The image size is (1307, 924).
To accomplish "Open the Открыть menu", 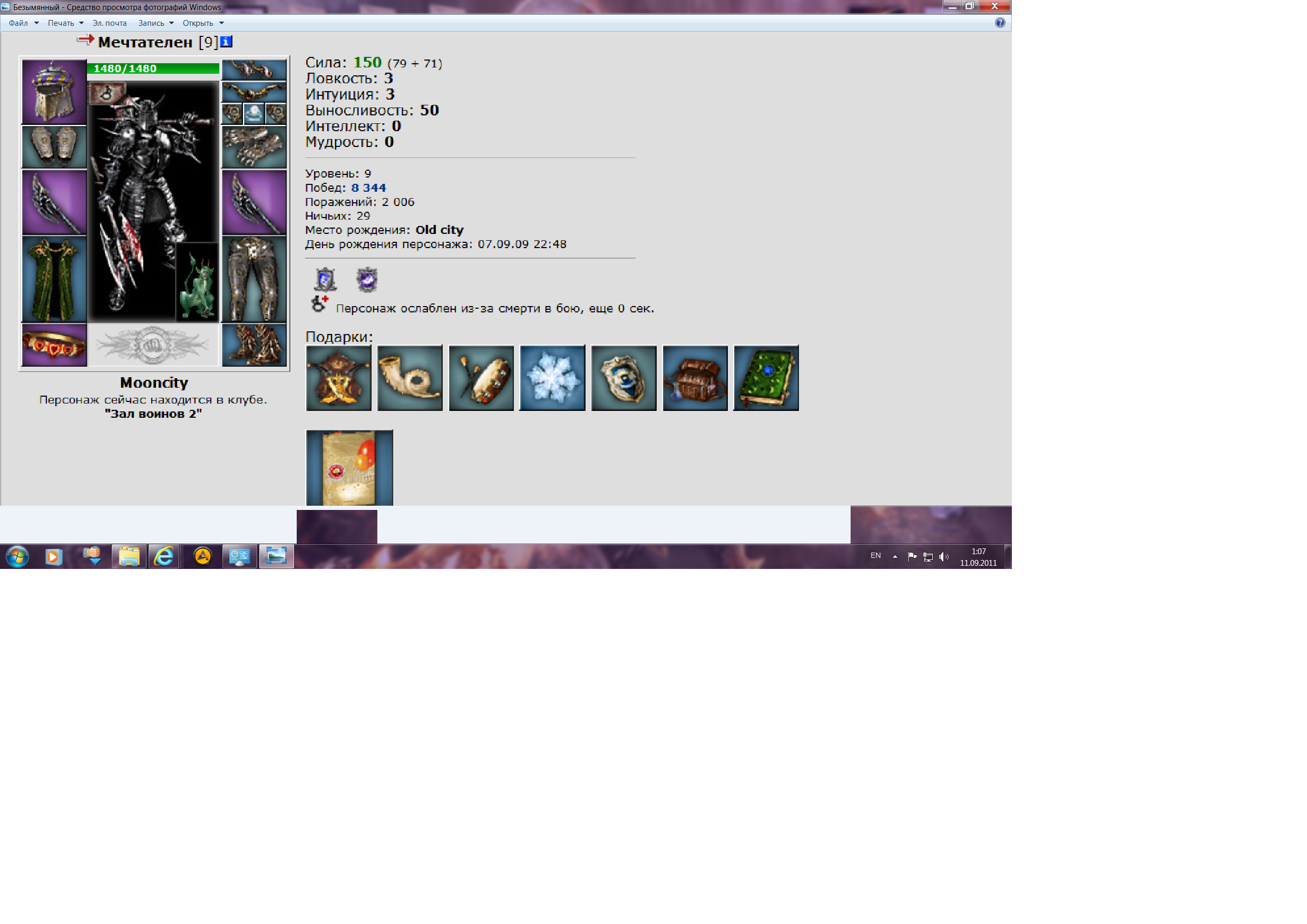I will [198, 23].
